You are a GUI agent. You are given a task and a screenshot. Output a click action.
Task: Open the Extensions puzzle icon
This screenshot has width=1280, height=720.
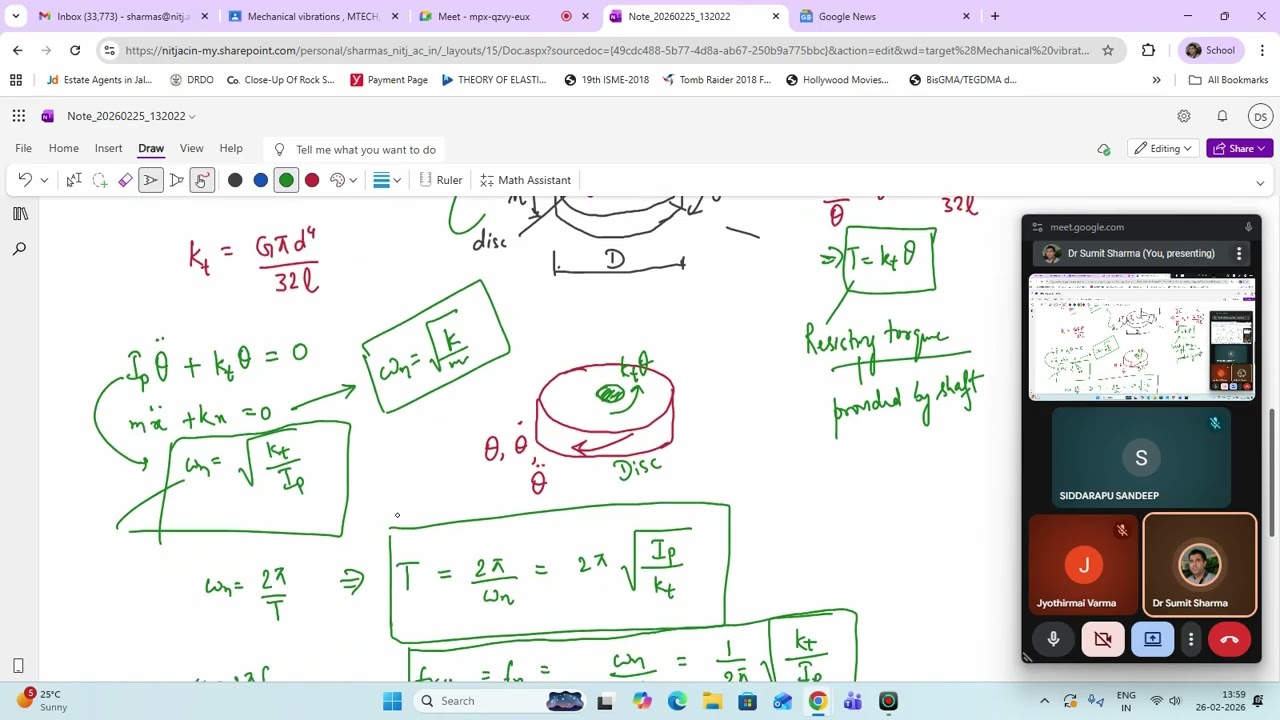click(1148, 50)
